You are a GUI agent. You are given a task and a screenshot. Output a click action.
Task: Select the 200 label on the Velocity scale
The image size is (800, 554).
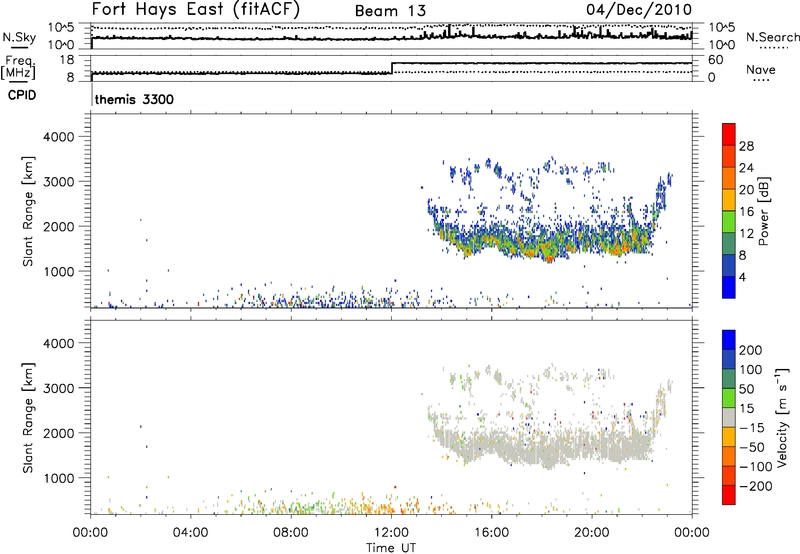click(751, 350)
